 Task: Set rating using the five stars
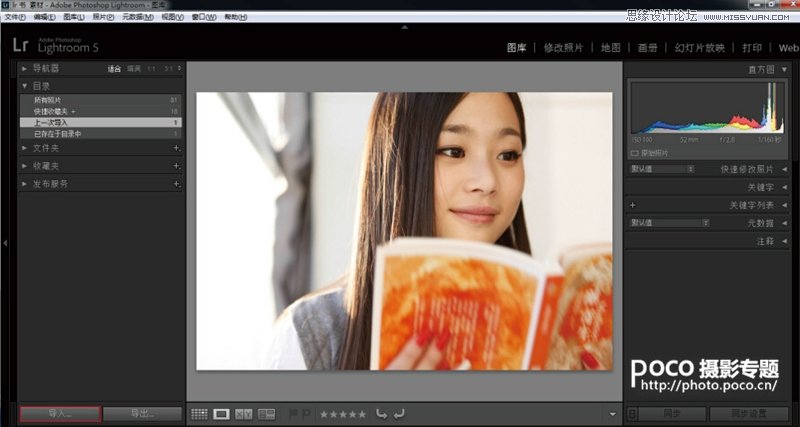point(343,414)
